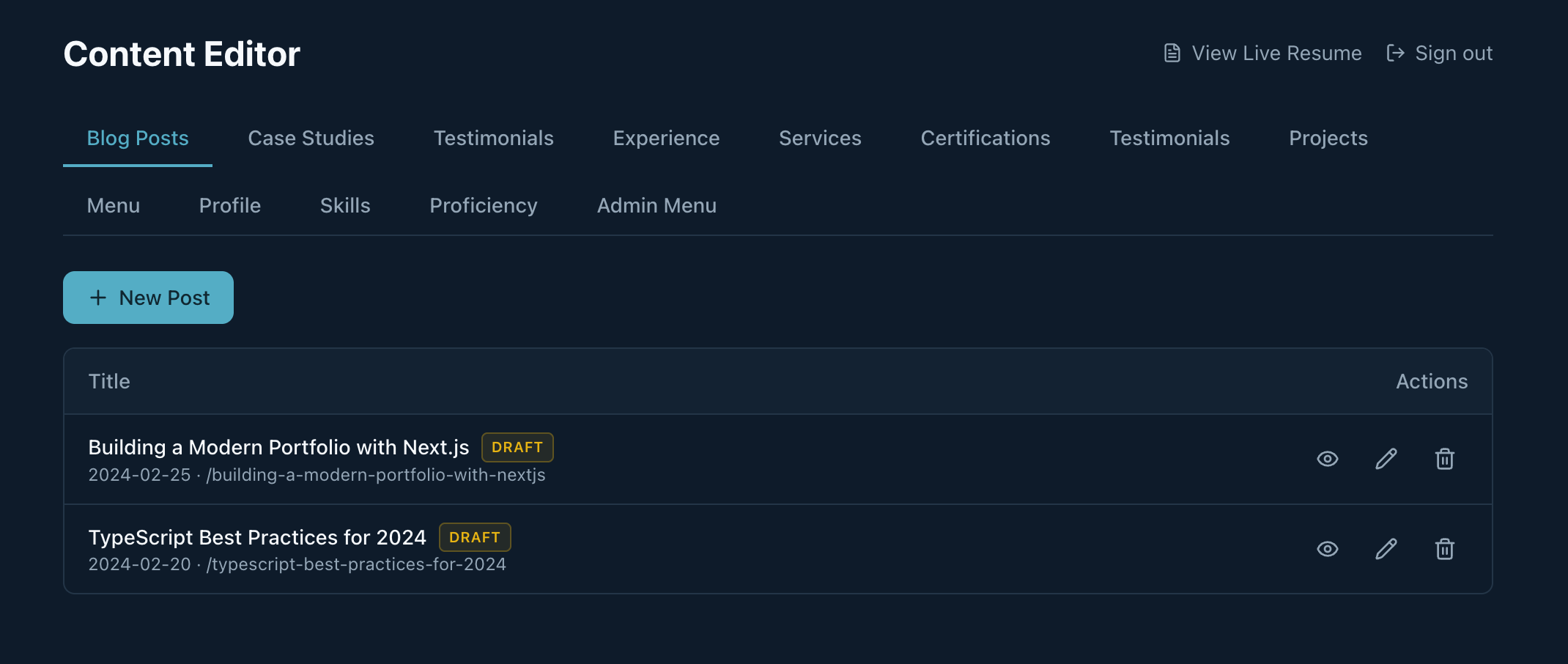Delete the Building a Modern Portfolio post

pos(1444,459)
